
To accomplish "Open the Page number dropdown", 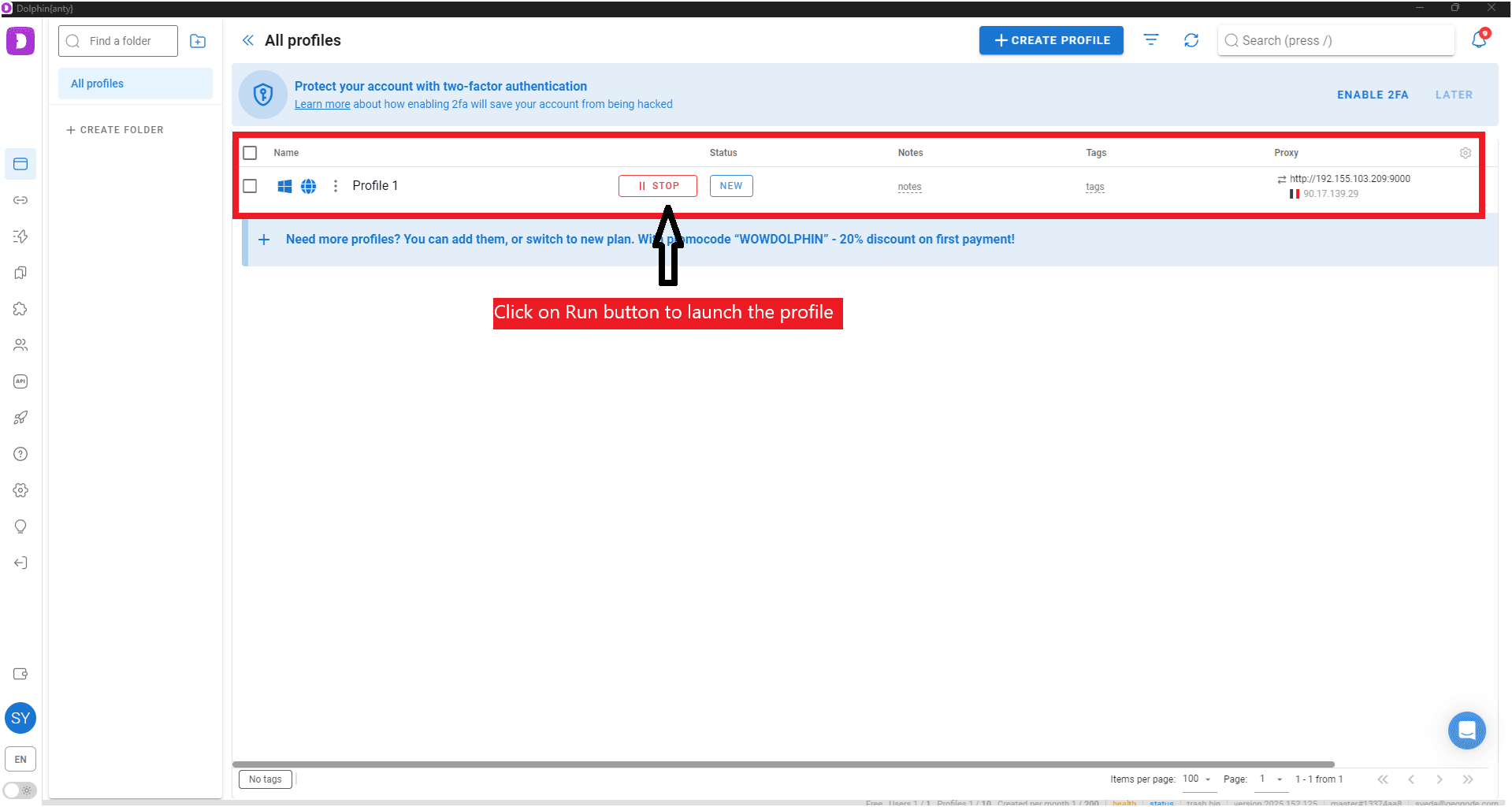I will [1270, 779].
